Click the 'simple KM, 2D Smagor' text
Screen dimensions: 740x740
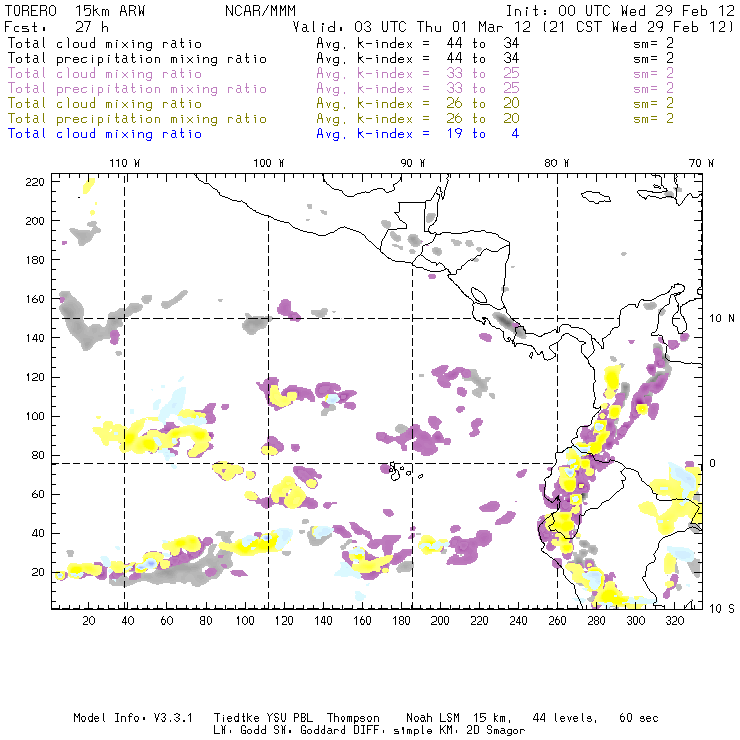pos(459,731)
